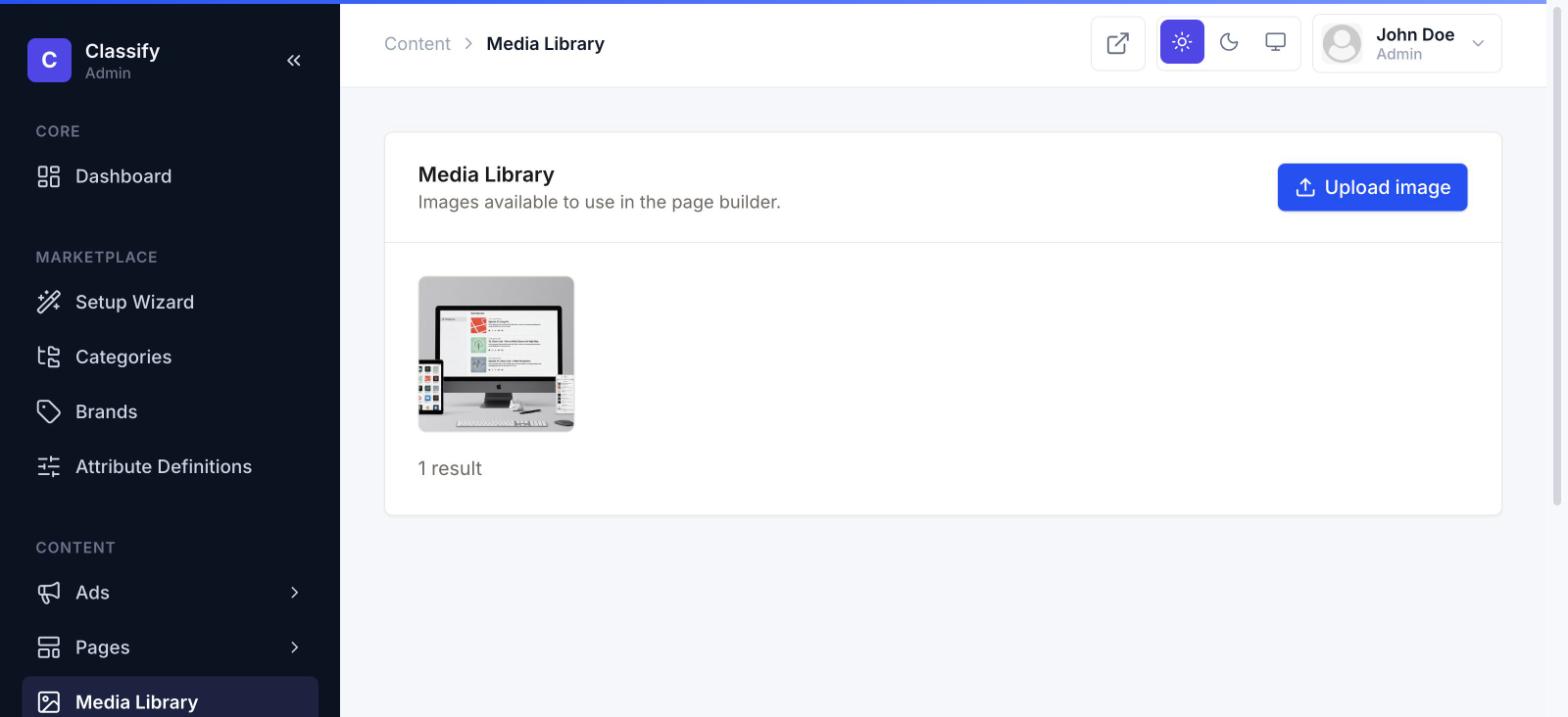
Task: Collapse the sidebar with double-chevron icon
Action: click(293, 60)
